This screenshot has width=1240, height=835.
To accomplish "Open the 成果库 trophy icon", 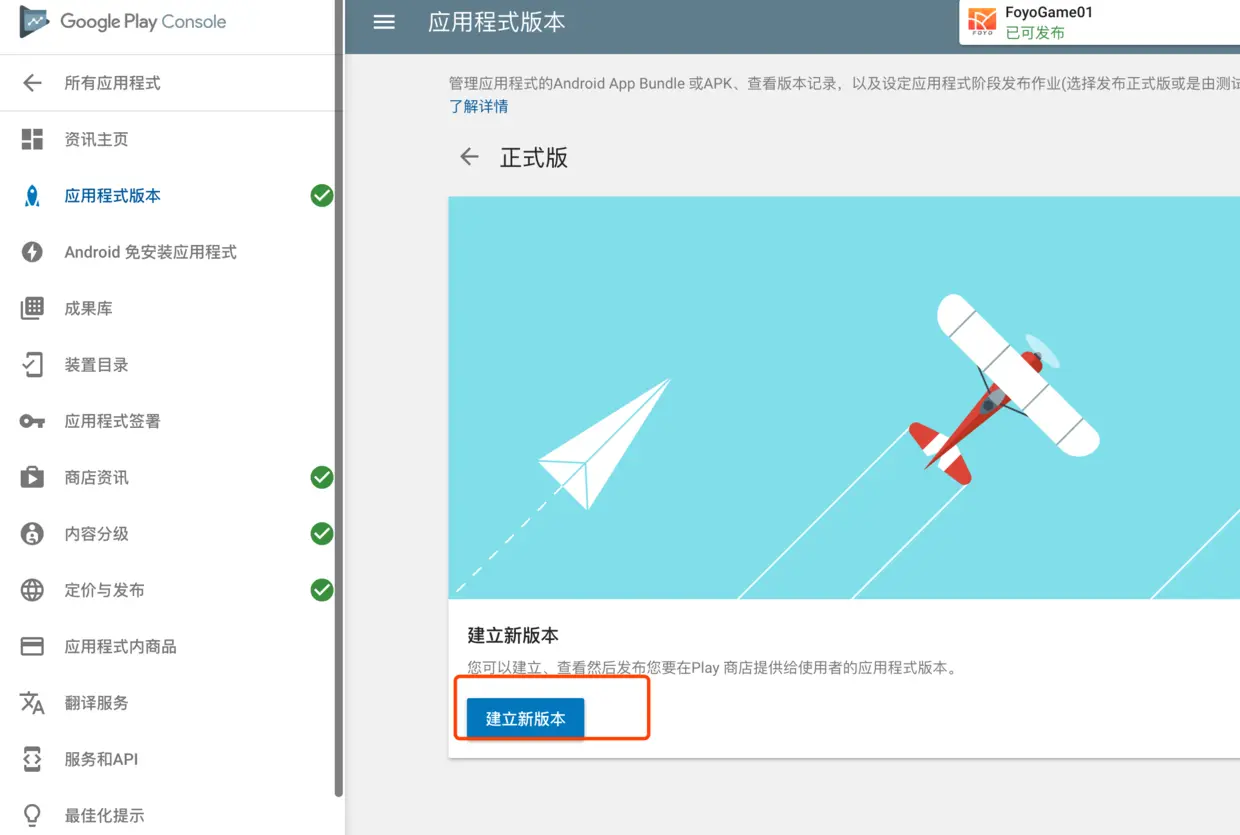I will [x=31, y=308].
